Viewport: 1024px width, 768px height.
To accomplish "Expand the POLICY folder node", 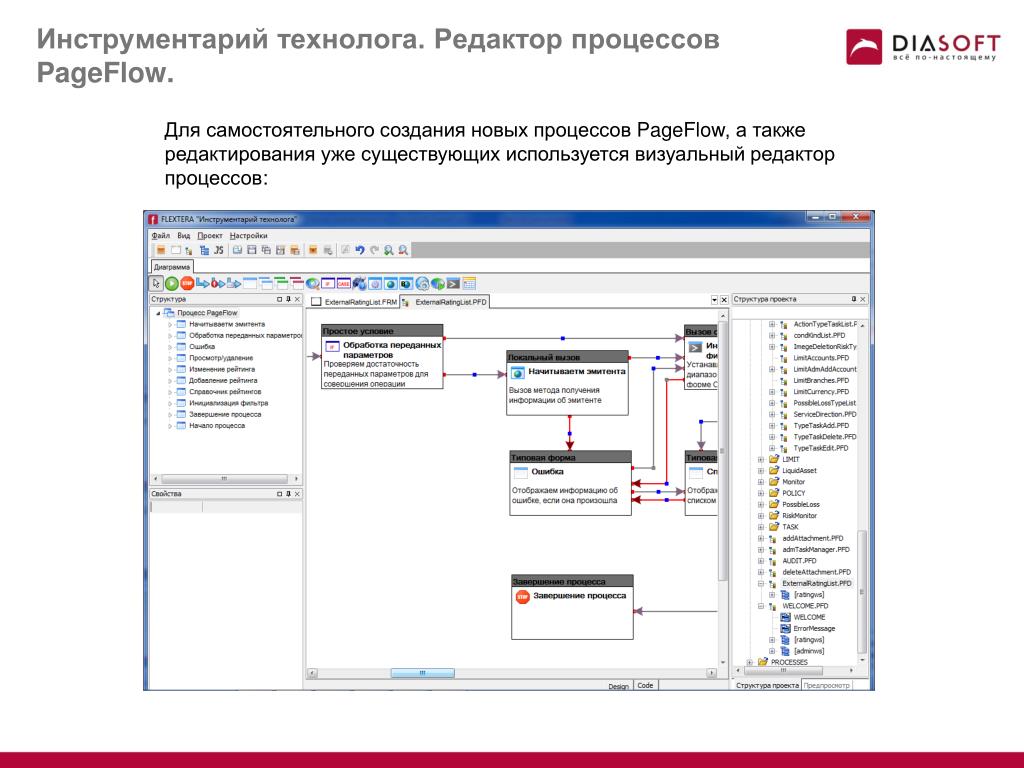I will (761, 493).
